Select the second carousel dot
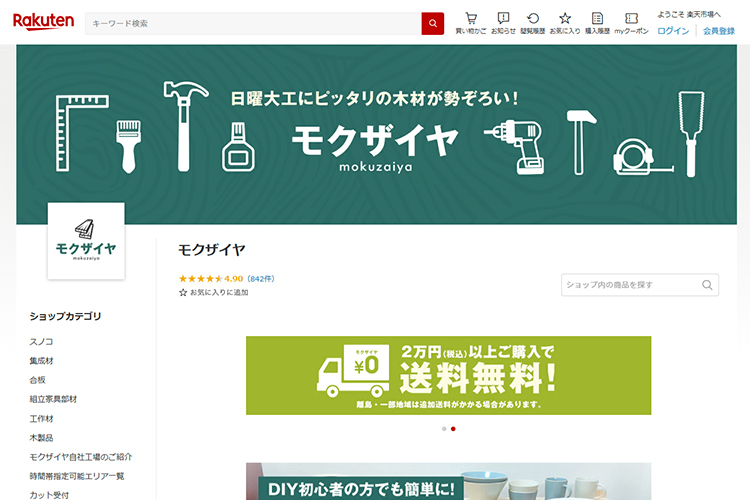The height and width of the screenshot is (500, 750). (453, 428)
